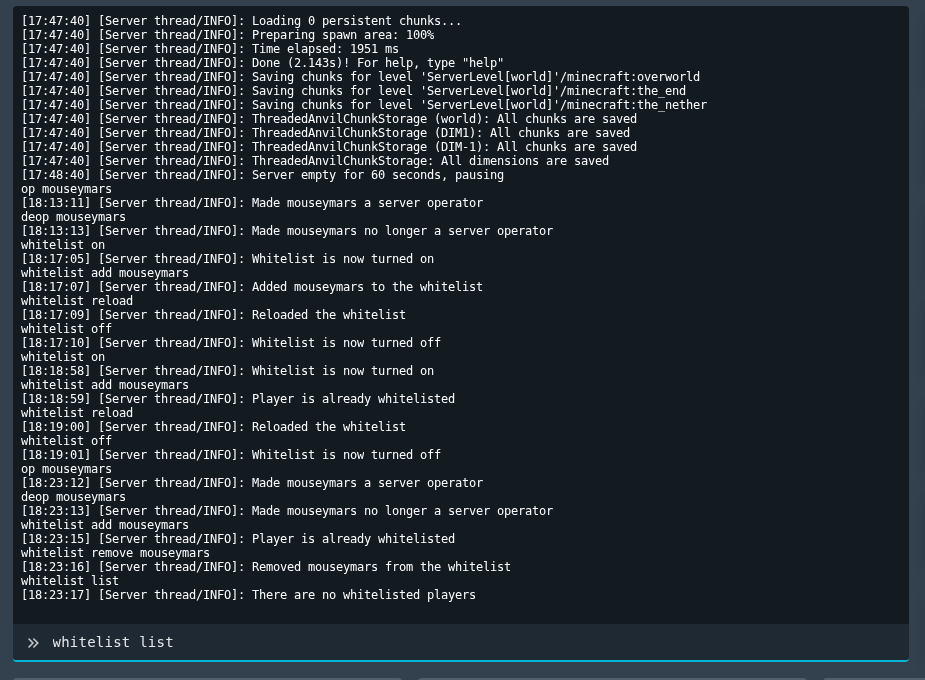Select the [18:23:15] 'Player is already whitelisted' line
The image size is (925, 680).
pyautogui.click(x=238, y=539)
